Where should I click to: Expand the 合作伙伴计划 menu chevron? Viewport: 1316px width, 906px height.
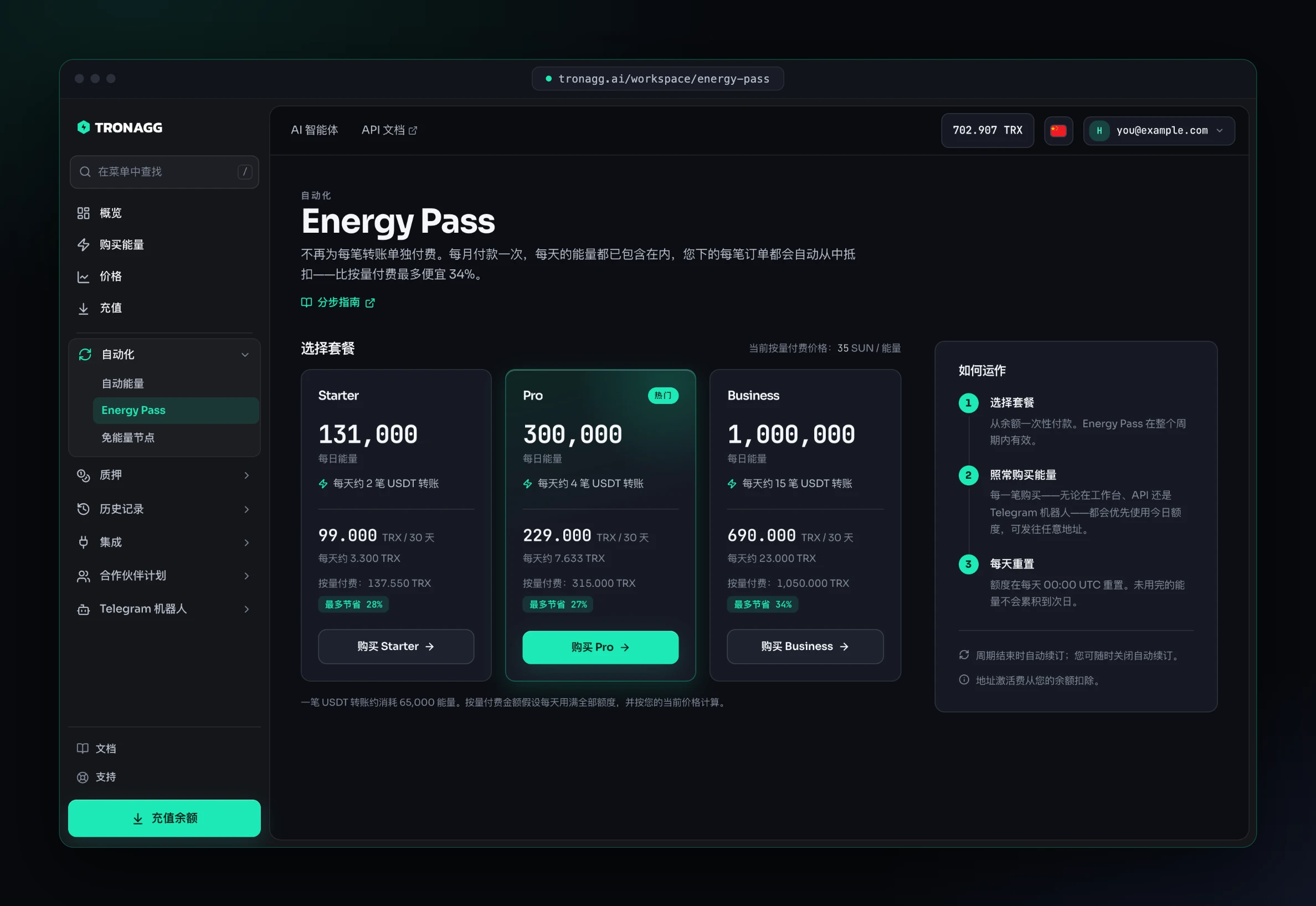point(246,576)
